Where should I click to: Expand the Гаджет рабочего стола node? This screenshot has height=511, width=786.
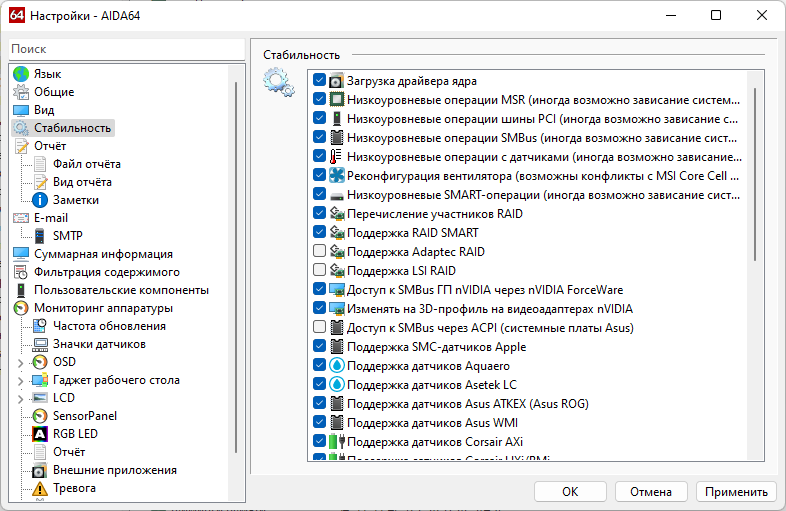21,381
